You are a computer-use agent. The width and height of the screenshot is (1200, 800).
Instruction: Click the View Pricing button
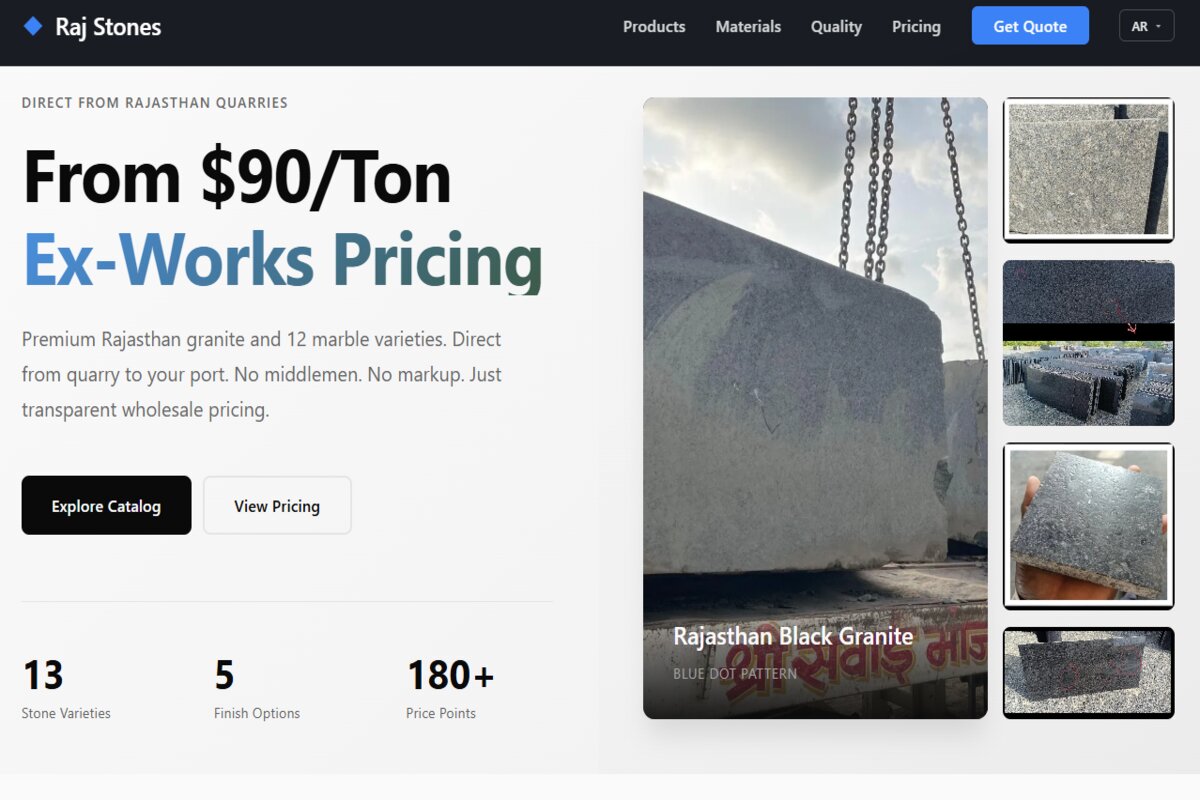point(277,506)
